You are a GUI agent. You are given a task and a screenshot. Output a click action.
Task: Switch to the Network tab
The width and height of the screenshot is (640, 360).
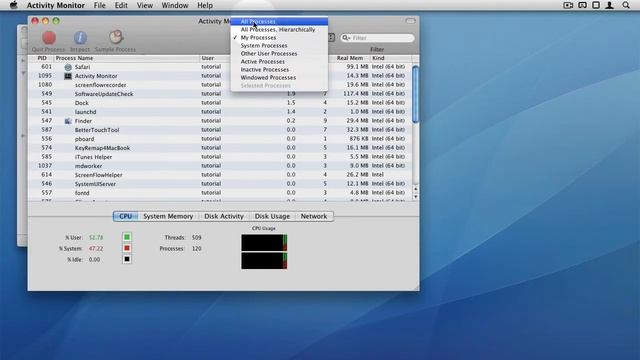314,216
